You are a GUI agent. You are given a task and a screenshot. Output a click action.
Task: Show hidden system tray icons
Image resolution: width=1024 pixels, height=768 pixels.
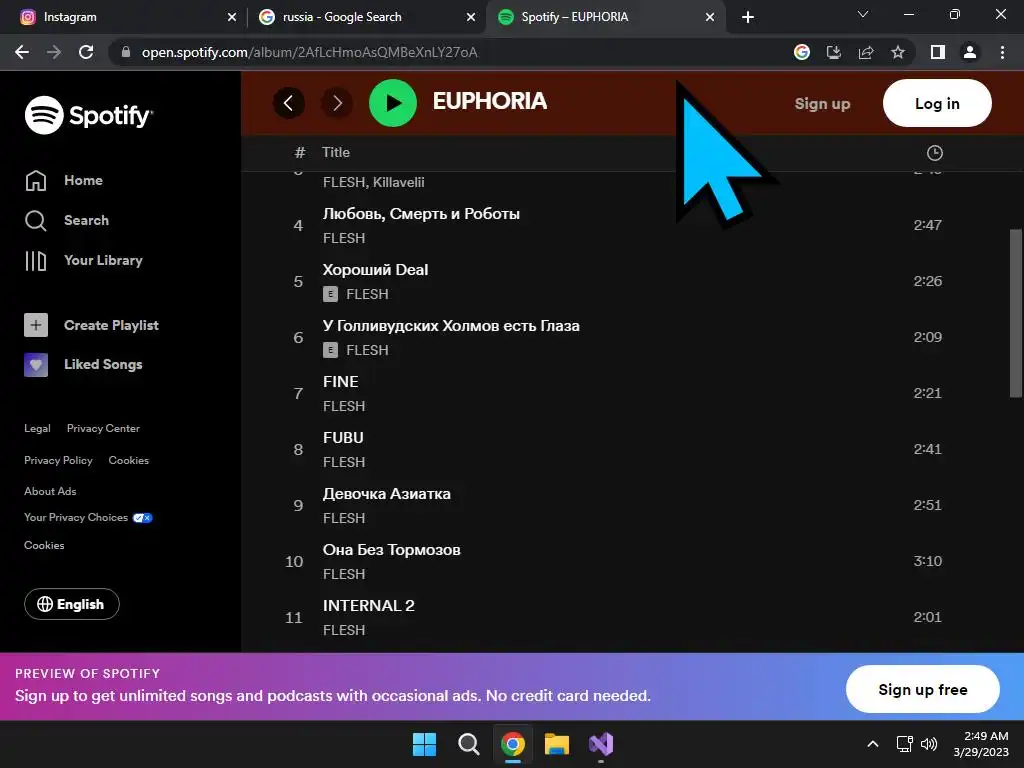[872, 744]
